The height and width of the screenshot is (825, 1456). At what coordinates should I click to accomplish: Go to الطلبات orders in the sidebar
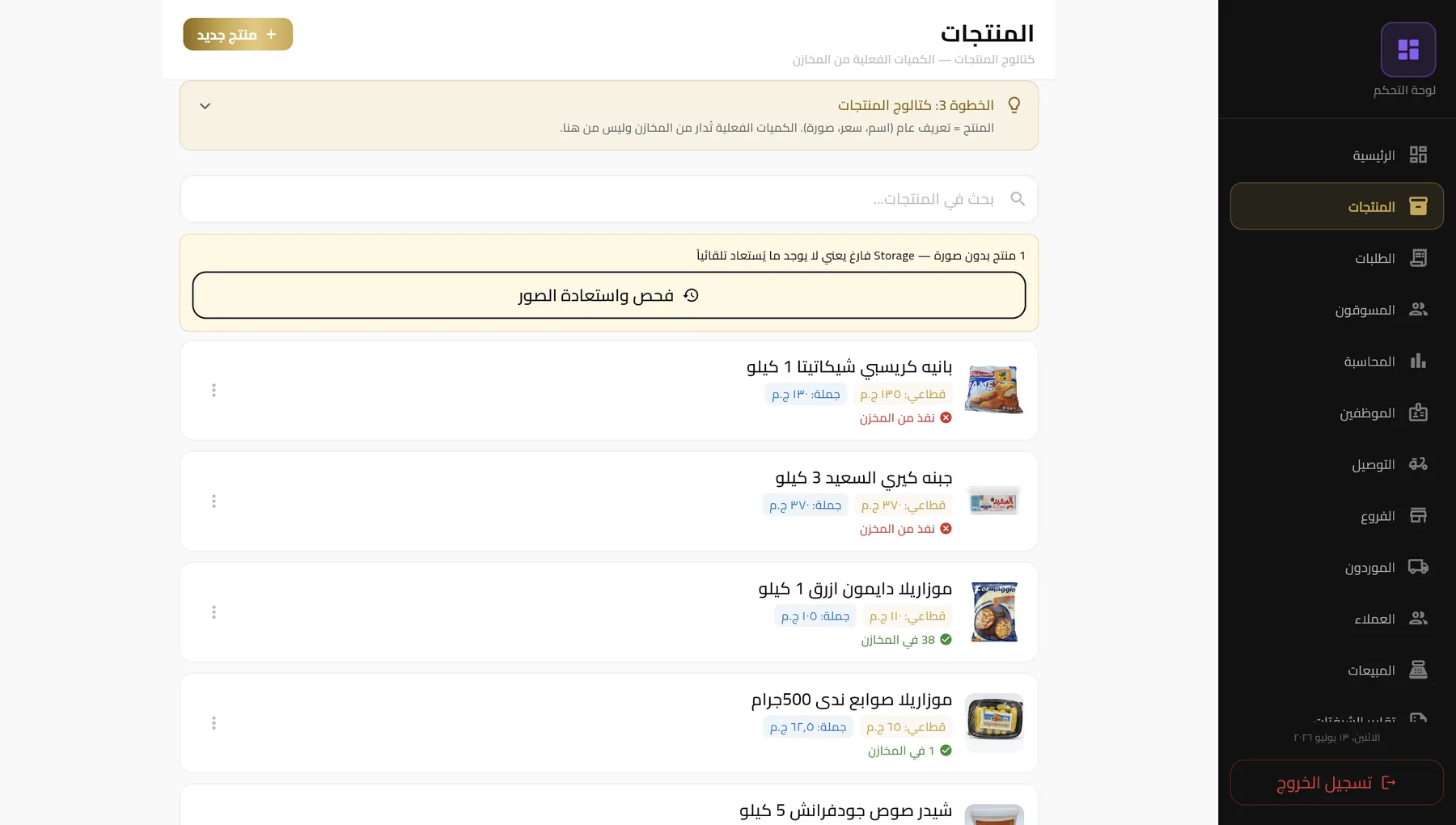pos(1337,258)
